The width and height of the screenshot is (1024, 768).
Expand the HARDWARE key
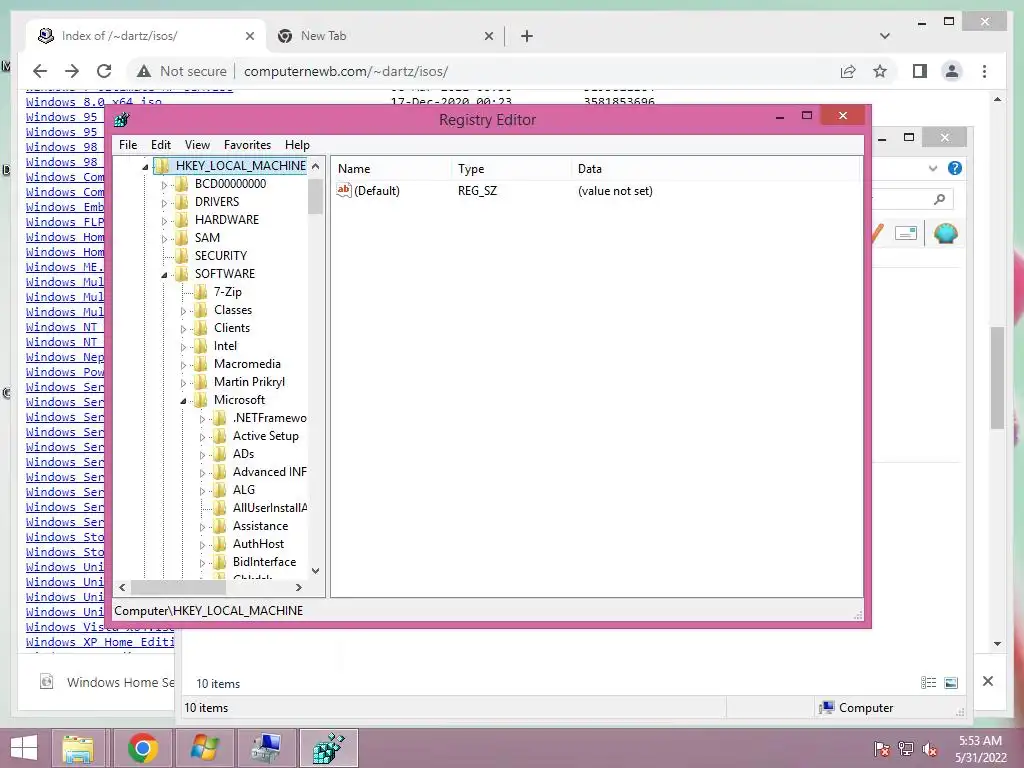tap(164, 221)
